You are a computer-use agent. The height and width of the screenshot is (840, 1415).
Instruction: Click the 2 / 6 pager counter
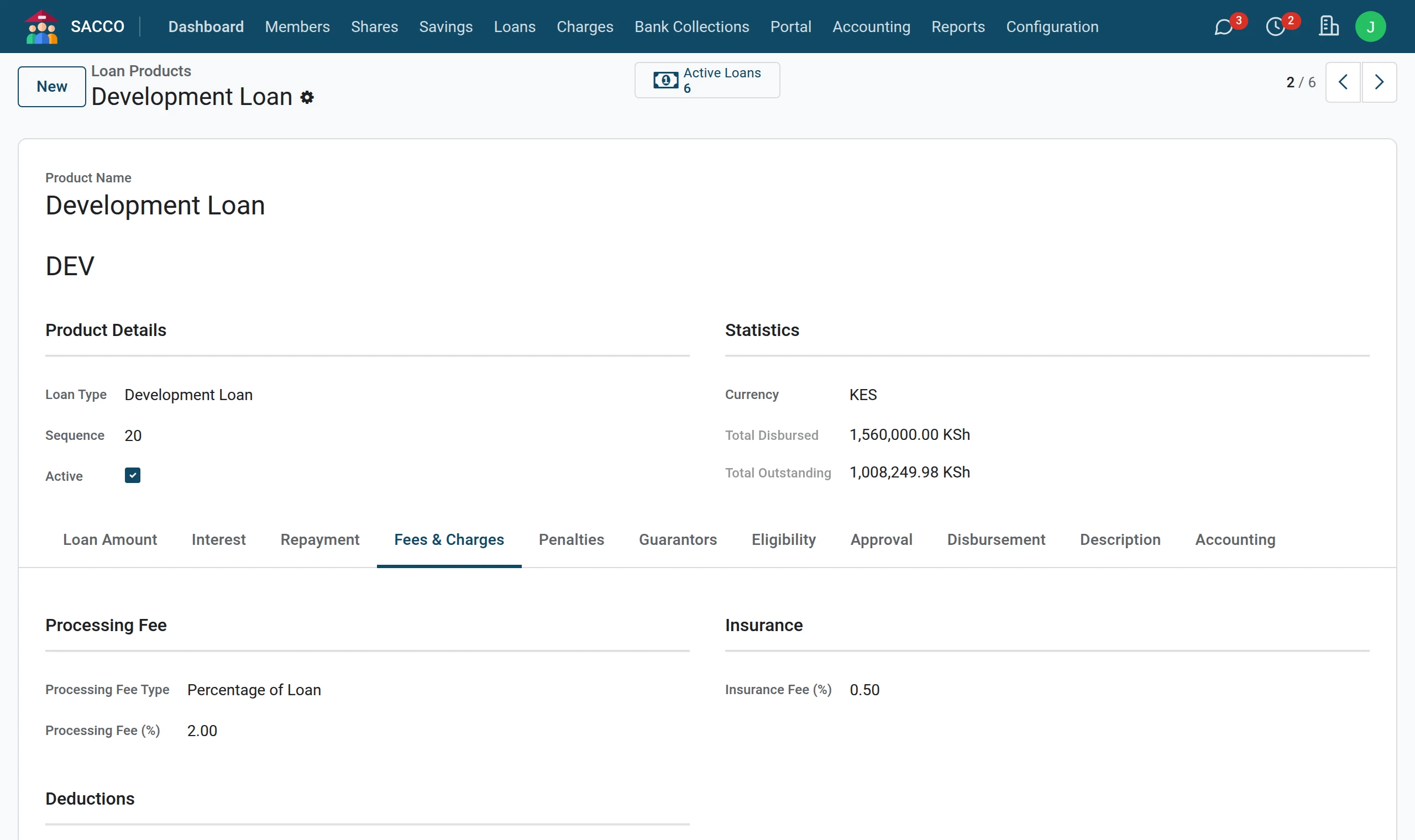pos(1300,82)
